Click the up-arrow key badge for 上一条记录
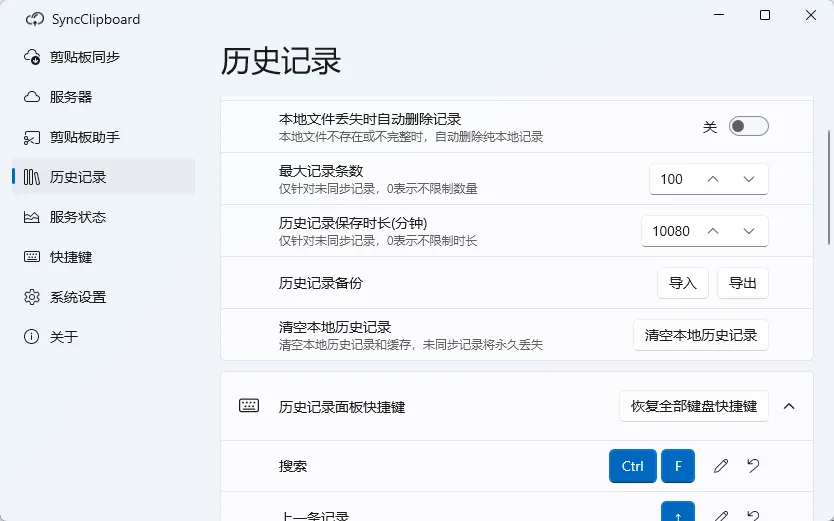This screenshot has height=521, width=834. click(x=678, y=511)
